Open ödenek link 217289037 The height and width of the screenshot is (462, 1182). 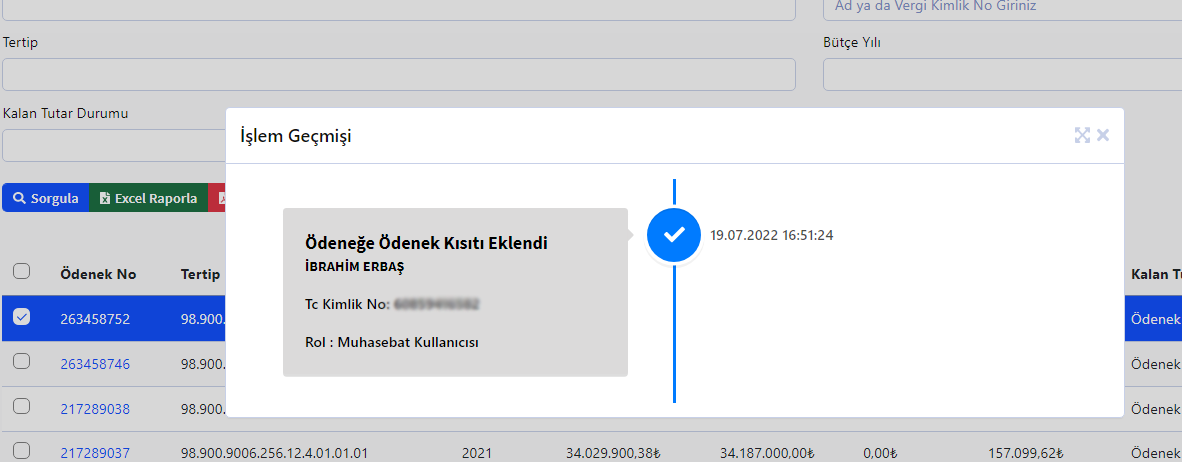pos(95,453)
